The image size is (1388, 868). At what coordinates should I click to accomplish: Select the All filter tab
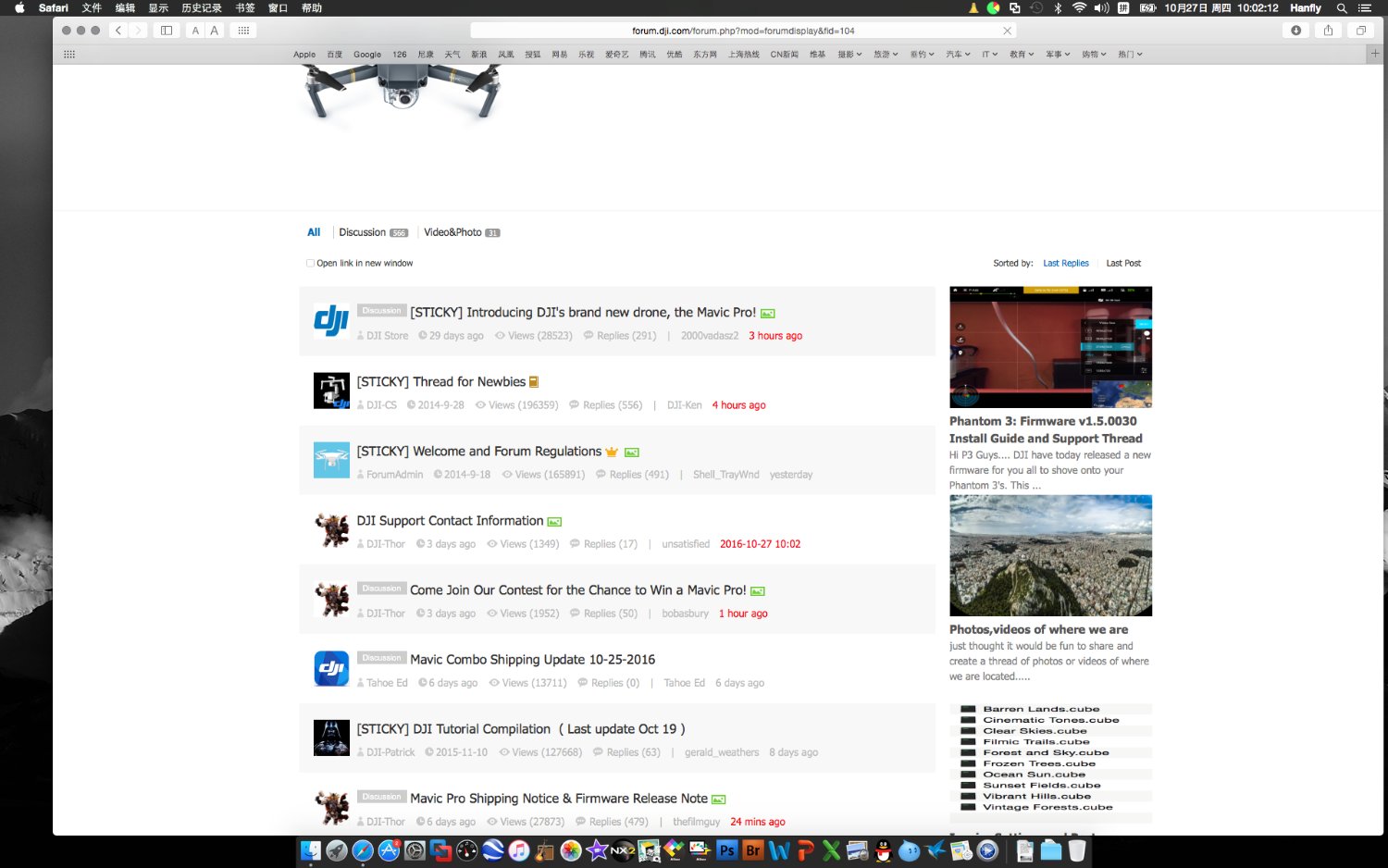pos(314,232)
